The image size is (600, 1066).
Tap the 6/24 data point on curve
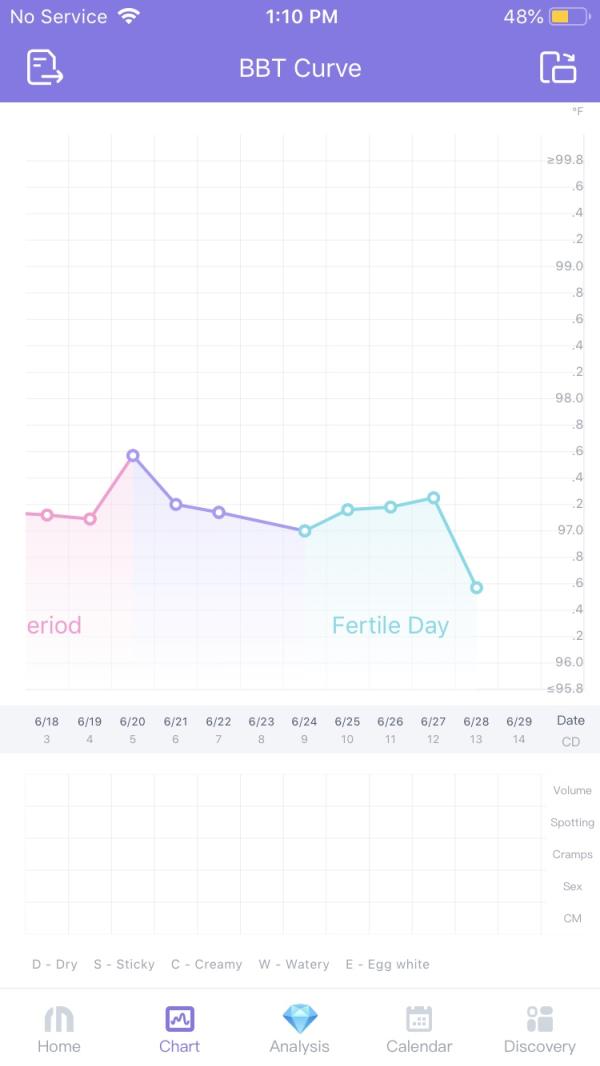pos(305,531)
